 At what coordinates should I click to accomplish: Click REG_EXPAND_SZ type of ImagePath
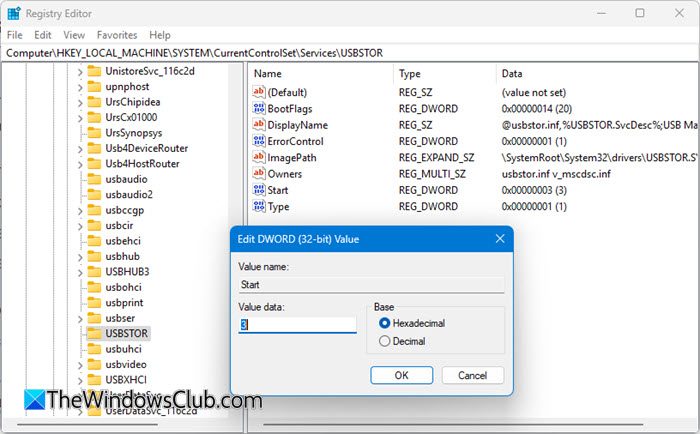click(x=436, y=158)
